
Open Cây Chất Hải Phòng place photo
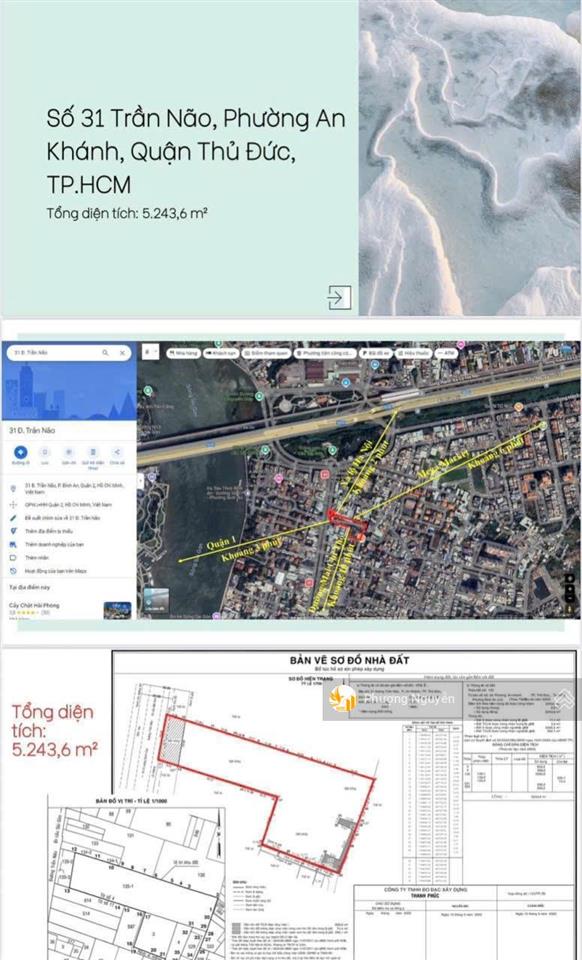117,610
